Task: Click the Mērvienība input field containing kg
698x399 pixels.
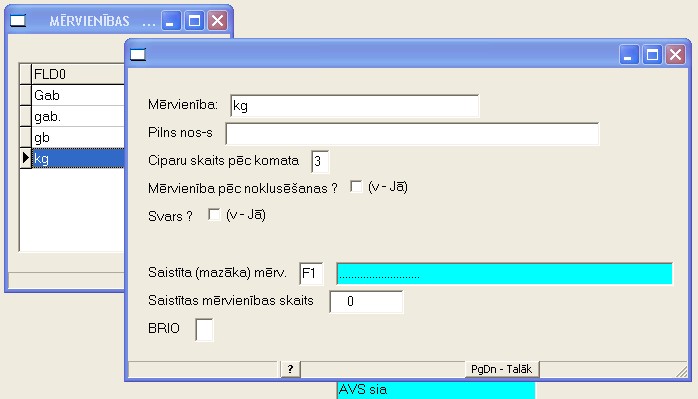Action: 355,106
